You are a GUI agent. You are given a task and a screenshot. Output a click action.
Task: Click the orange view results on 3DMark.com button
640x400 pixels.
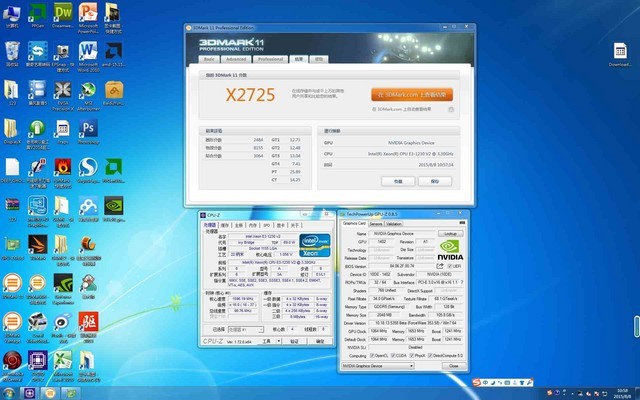coord(412,95)
